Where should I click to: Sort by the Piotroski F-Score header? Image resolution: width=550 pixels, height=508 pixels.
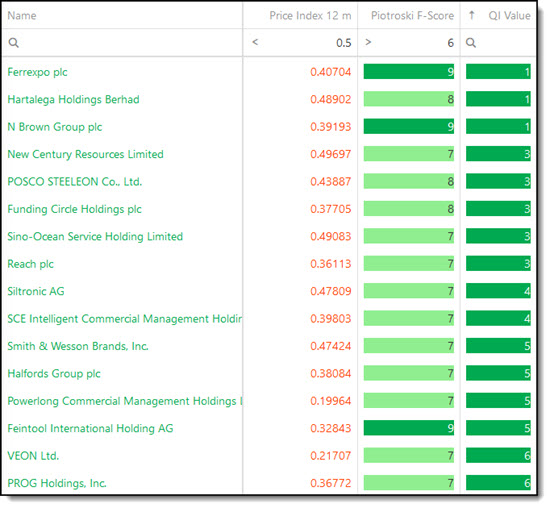pos(412,16)
